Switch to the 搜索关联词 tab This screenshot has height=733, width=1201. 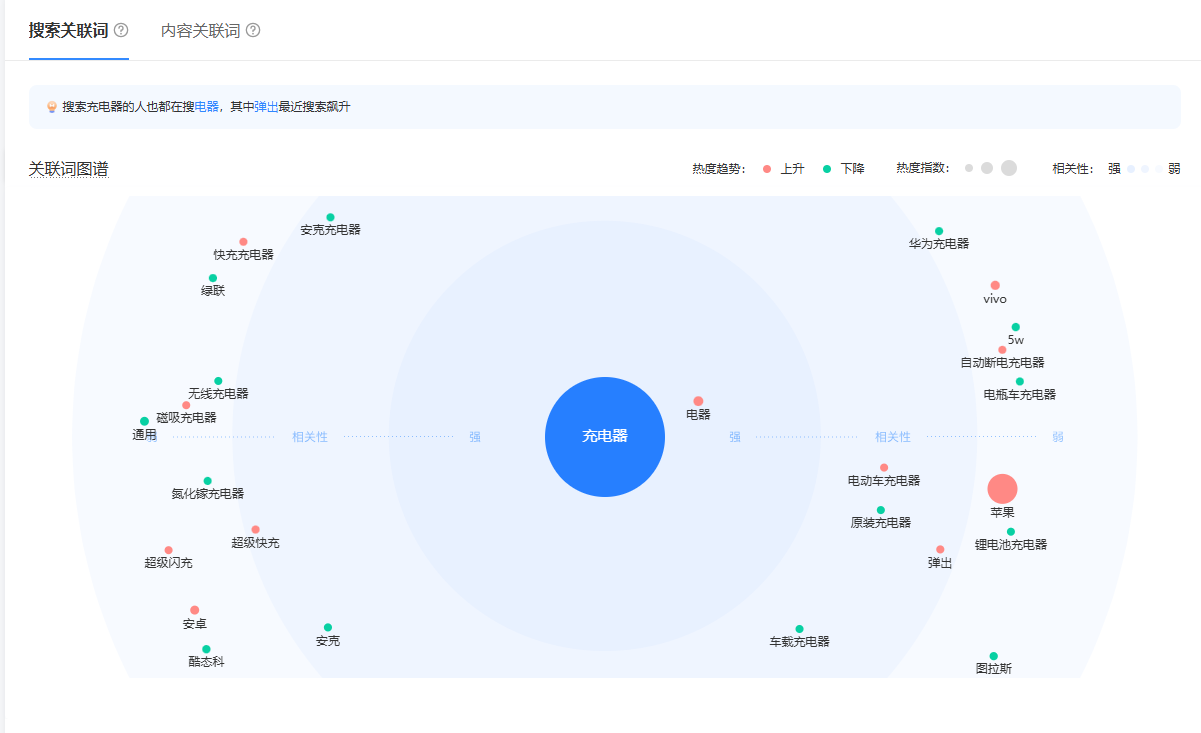68,30
